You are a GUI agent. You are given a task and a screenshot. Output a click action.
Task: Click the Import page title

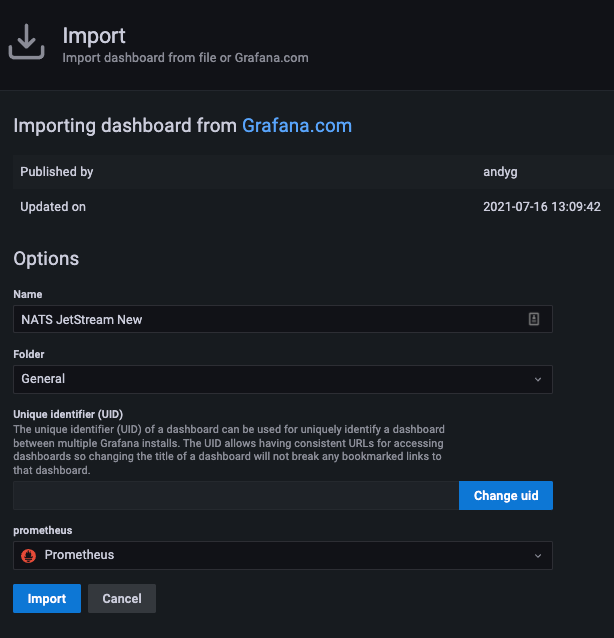(94, 36)
